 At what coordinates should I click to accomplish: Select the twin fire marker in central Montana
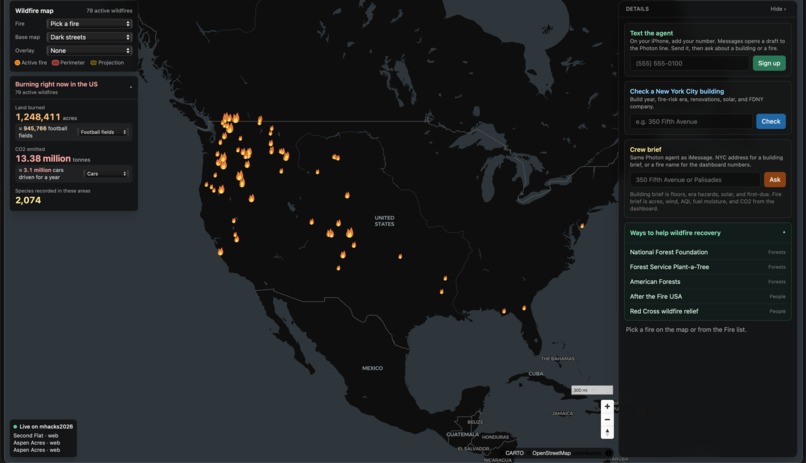click(336, 157)
